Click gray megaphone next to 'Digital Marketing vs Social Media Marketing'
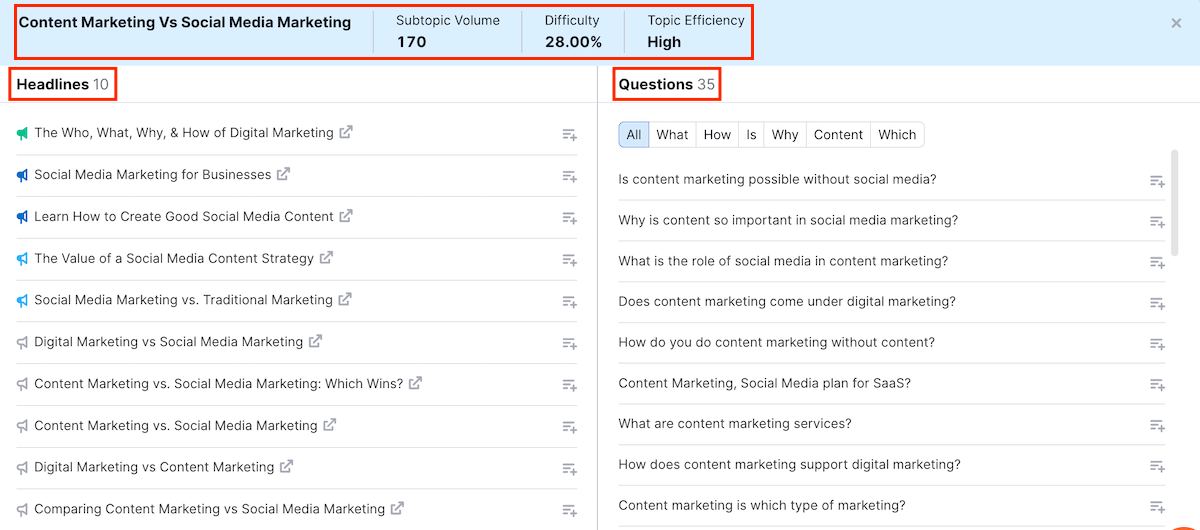 click(22, 342)
